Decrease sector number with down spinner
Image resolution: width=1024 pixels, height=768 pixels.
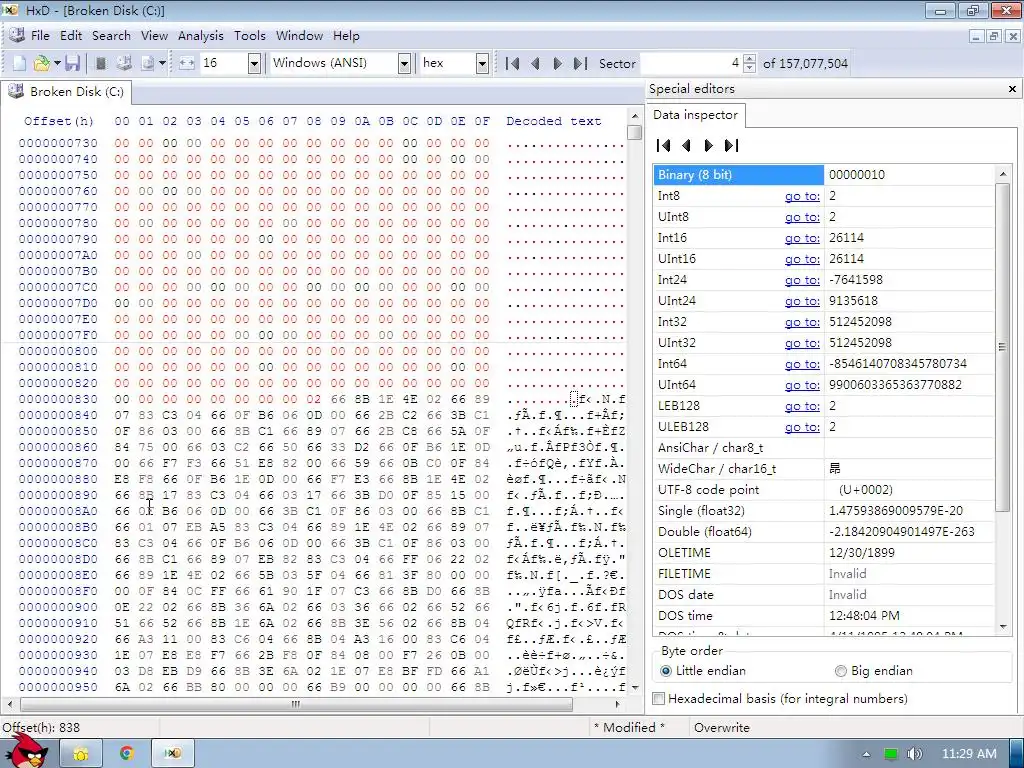tap(750, 68)
